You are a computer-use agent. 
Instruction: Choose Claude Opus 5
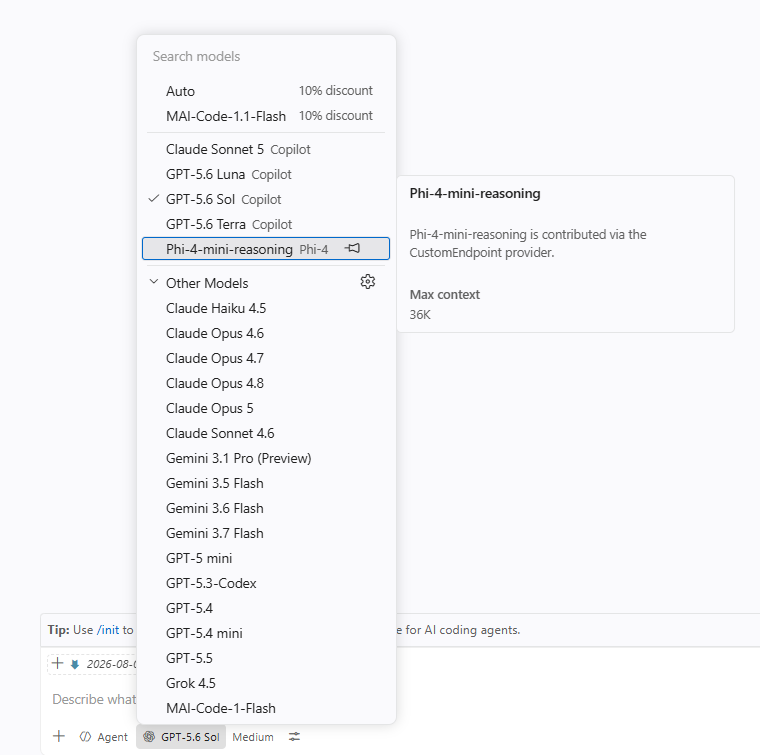coord(266,408)
